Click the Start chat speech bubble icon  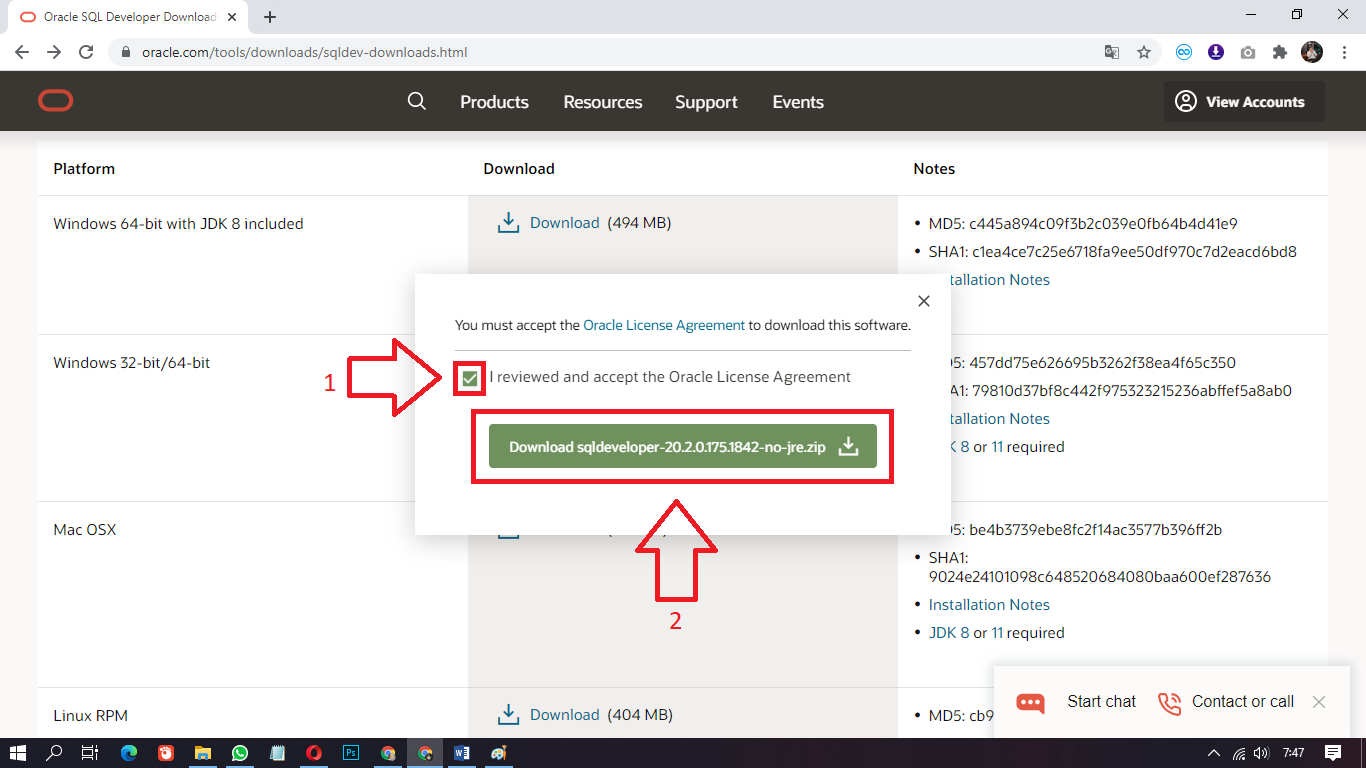[x=1032, y=703]
